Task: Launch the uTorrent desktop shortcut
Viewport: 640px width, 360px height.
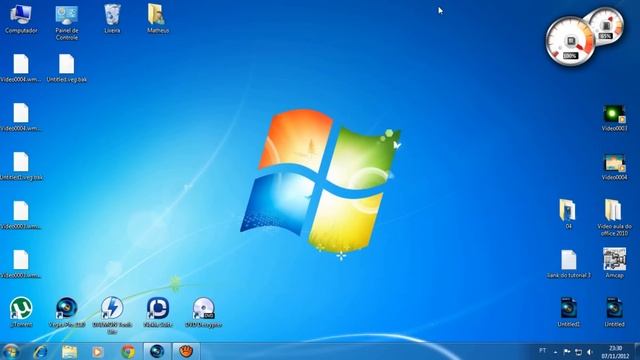Action: point(21,313)
